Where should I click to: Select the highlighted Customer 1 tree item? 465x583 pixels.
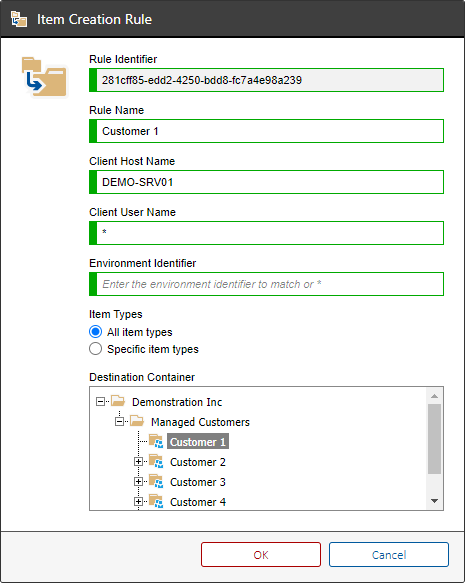198,442
